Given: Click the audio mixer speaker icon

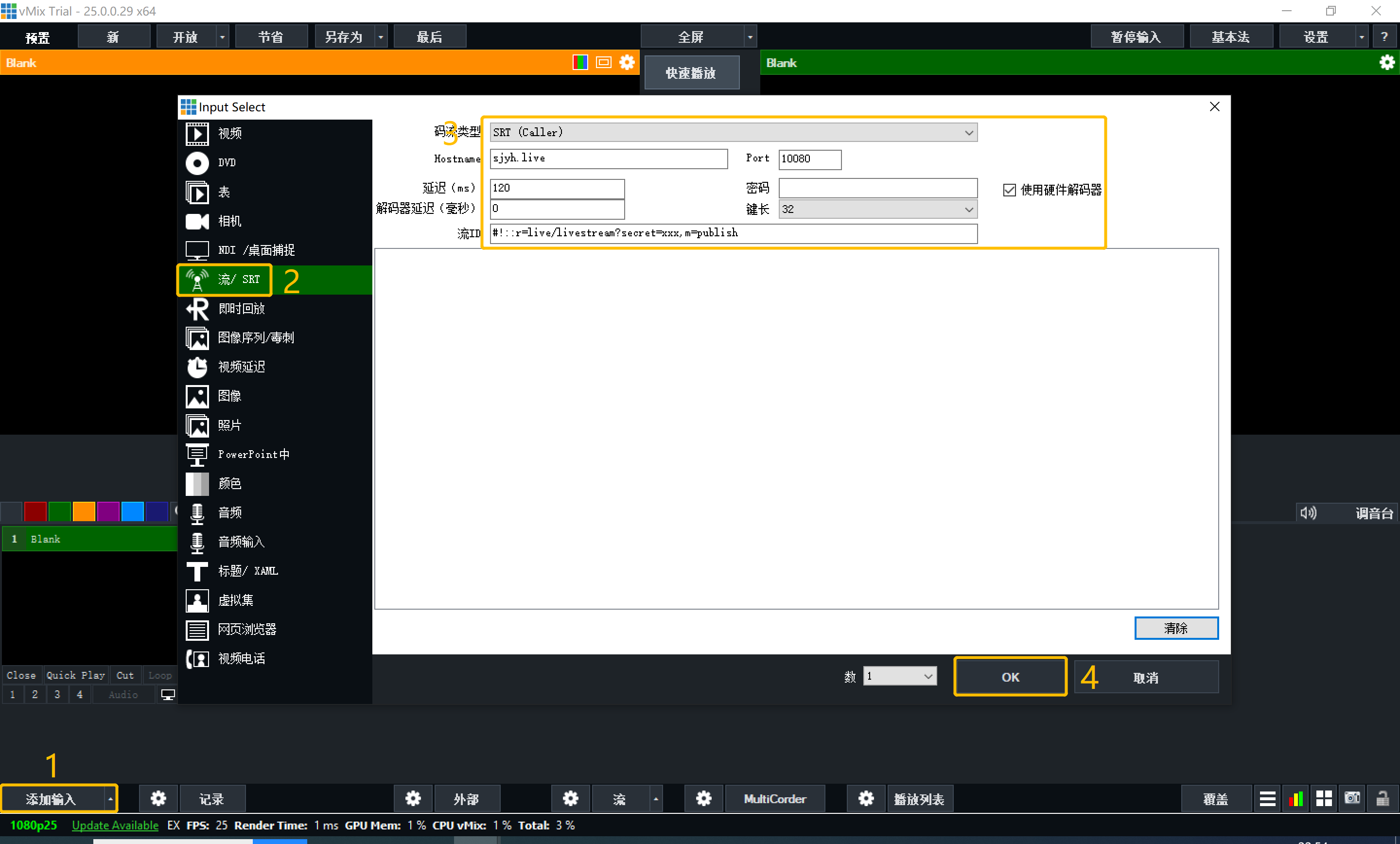Looking at the screenshot, I should coord(1308,512).
